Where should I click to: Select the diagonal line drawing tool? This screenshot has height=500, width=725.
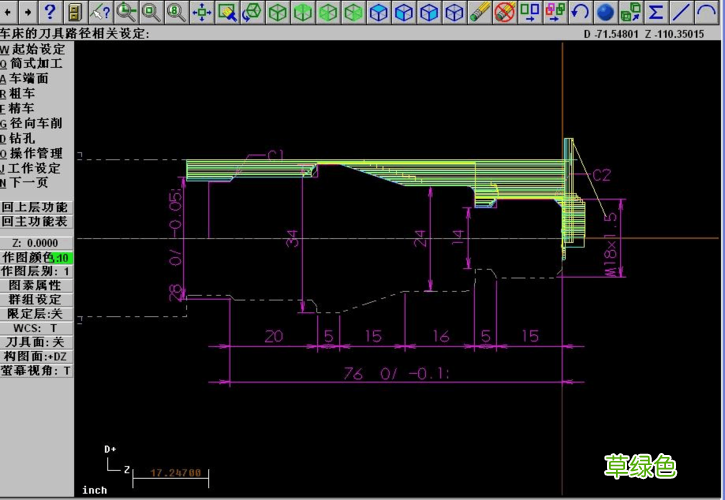[x=681, y=12]
